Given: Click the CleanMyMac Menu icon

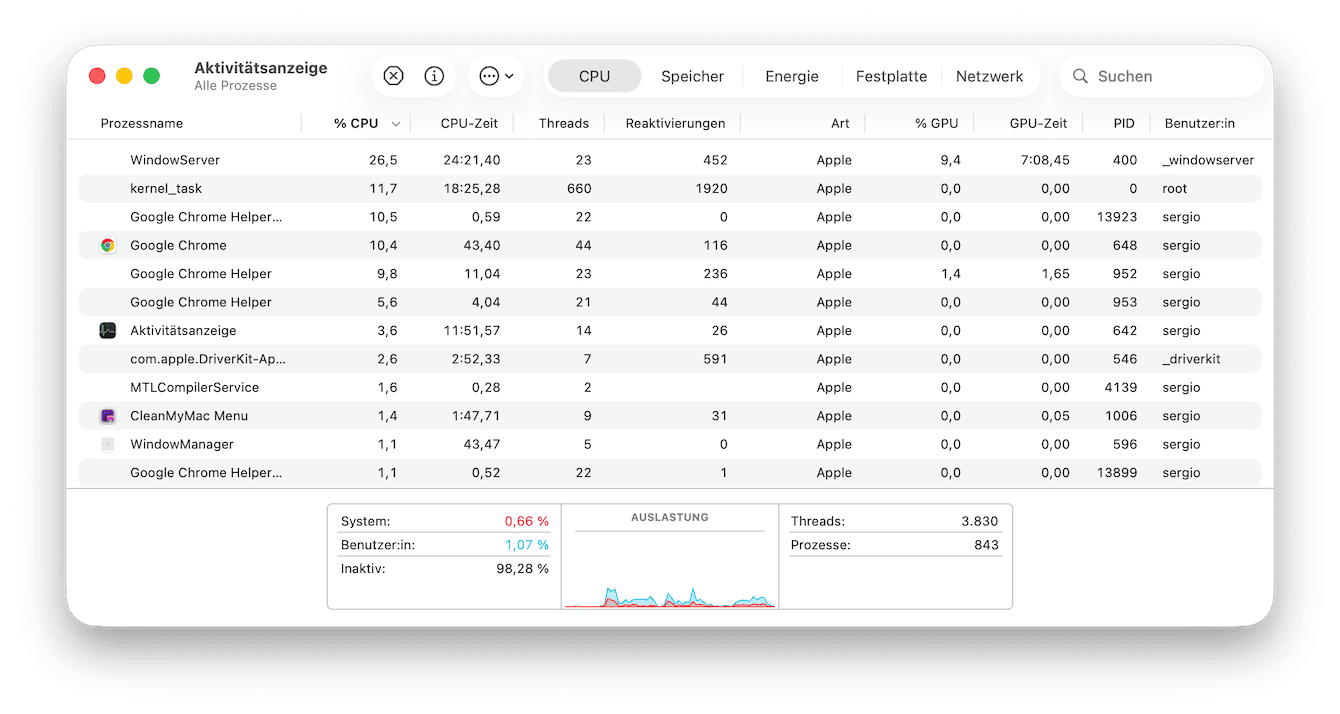Looking at the screenshot, I should (x=108, y=416).
